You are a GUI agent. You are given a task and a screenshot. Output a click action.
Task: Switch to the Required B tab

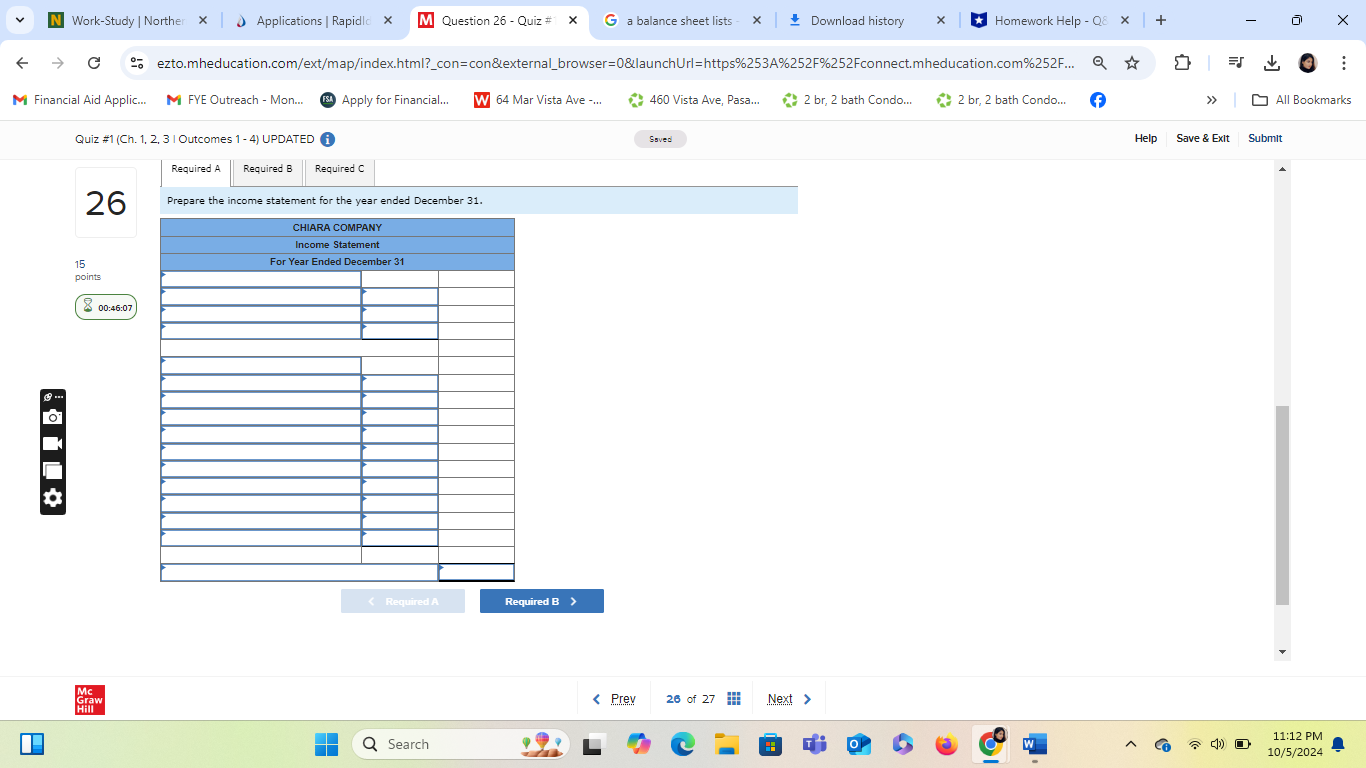pos(268,169)
